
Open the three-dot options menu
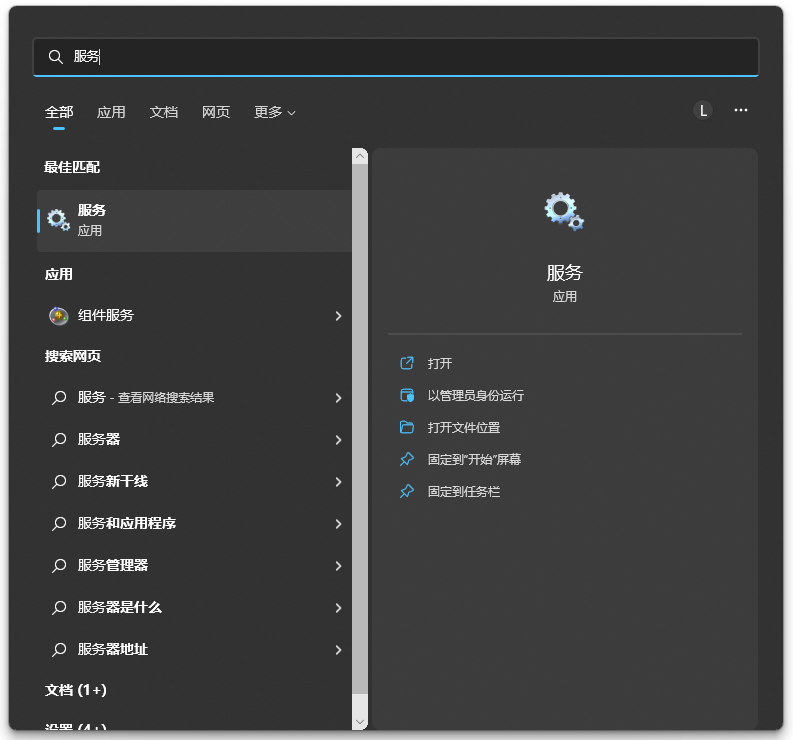pyautogui.click(x=741, y=110)
